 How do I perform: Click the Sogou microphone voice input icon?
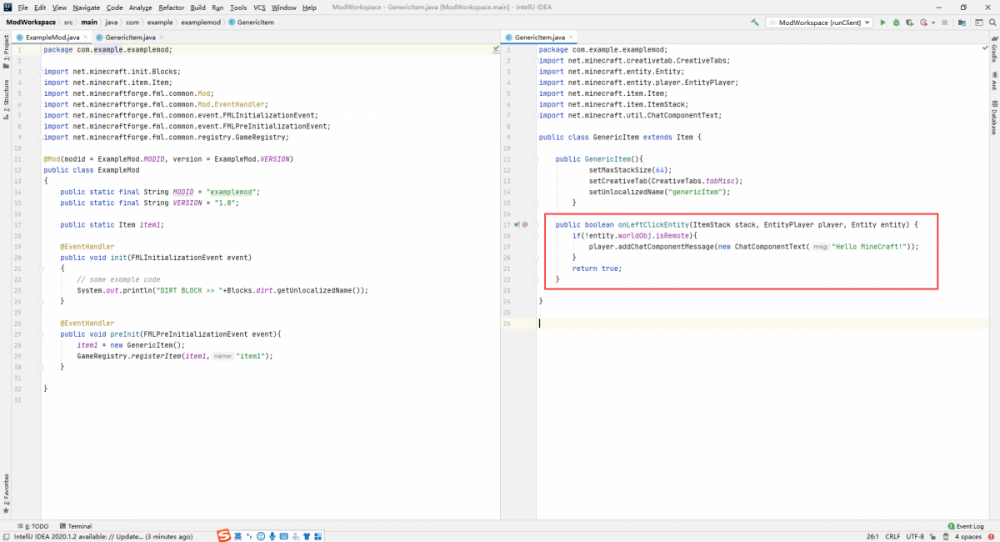click(272, 537)
